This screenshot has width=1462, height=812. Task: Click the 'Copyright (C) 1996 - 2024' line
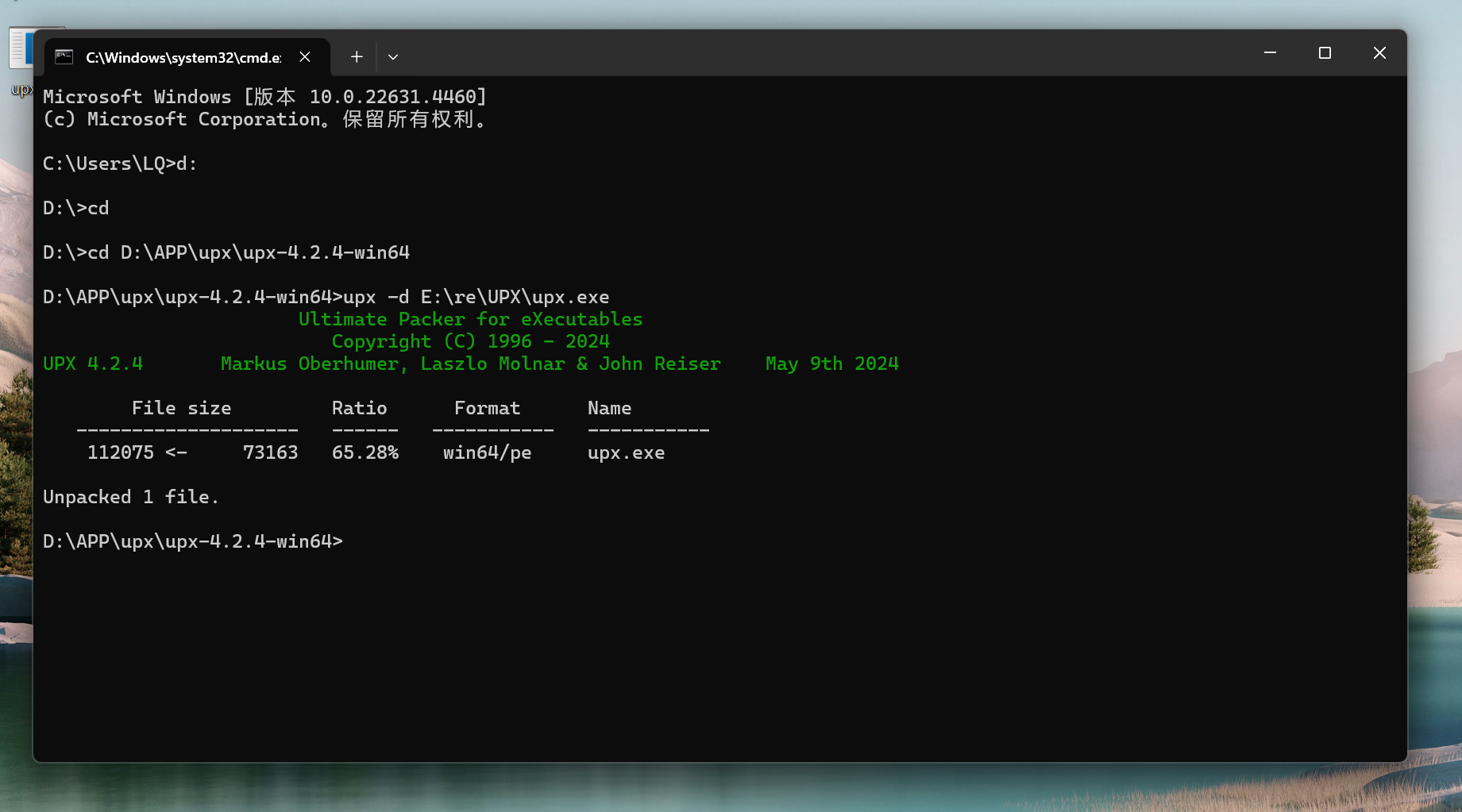tap(471, 341)
